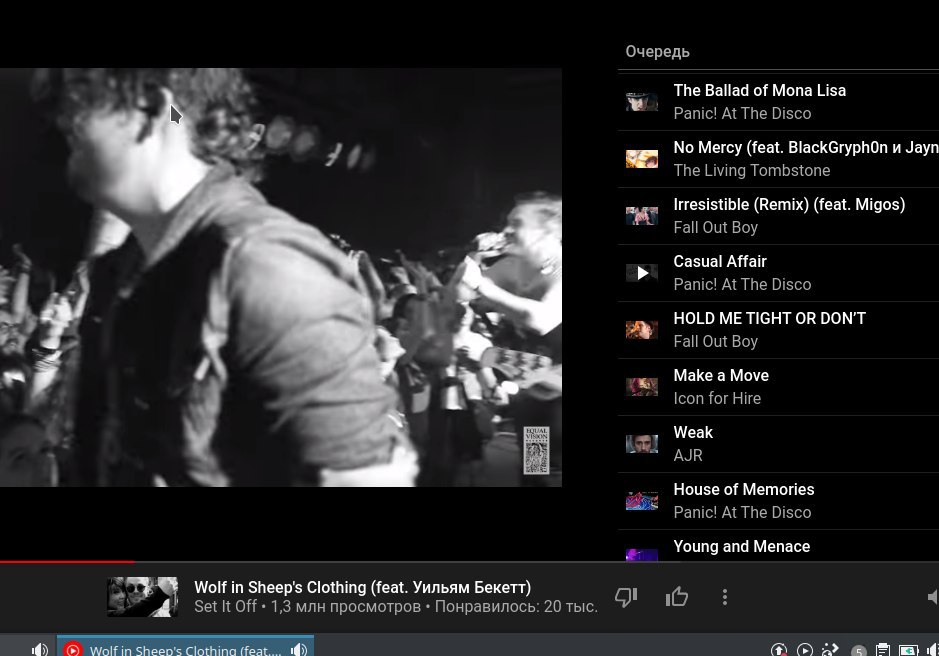Select Young and Menace in the queue

pyautogui.click(x=778, y=546)
